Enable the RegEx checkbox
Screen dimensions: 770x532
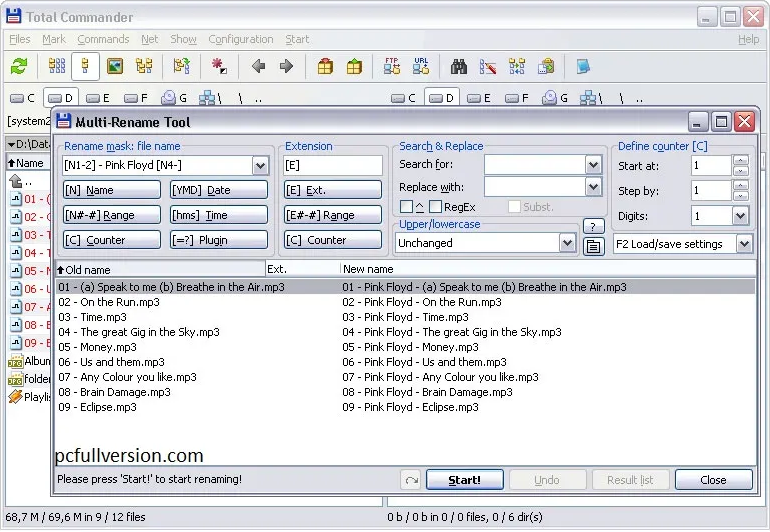pos(435,207)
